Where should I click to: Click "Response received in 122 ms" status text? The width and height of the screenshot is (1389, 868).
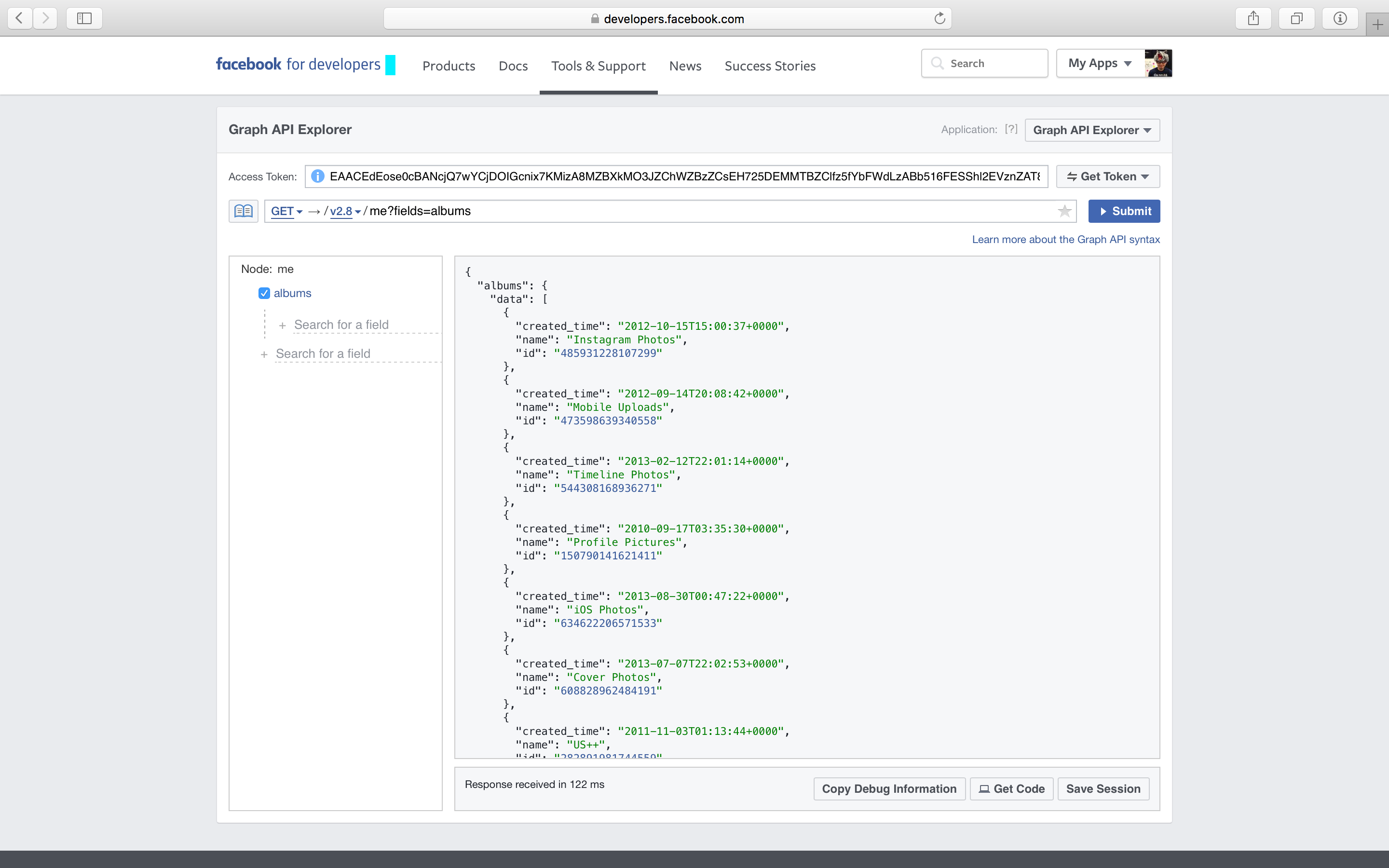534,784
